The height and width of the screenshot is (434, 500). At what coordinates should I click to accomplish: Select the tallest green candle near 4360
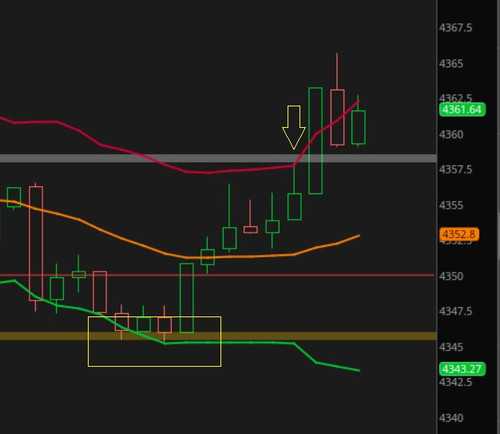coord(315,141)
